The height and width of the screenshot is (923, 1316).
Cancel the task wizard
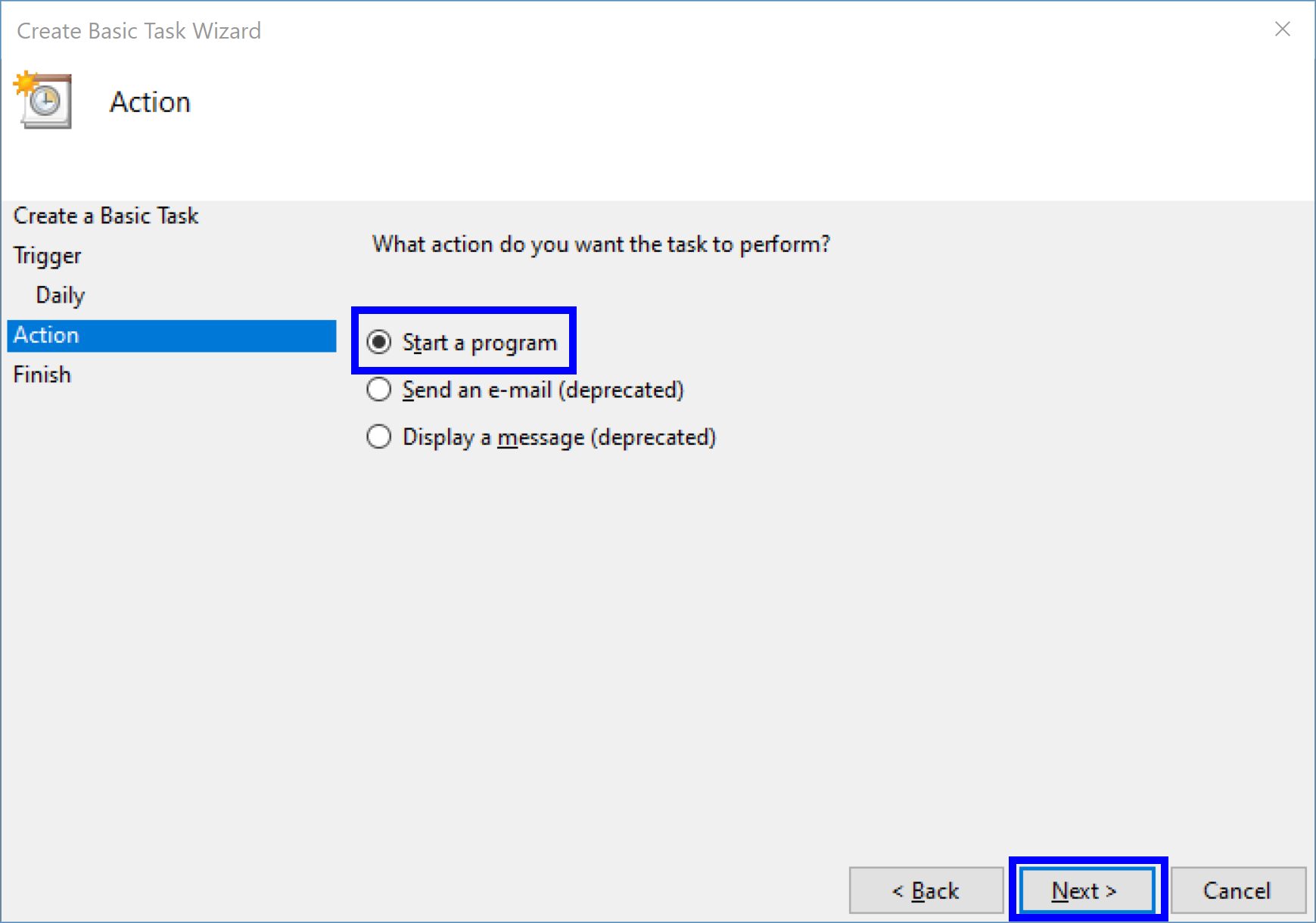[x=1237, y=890]
